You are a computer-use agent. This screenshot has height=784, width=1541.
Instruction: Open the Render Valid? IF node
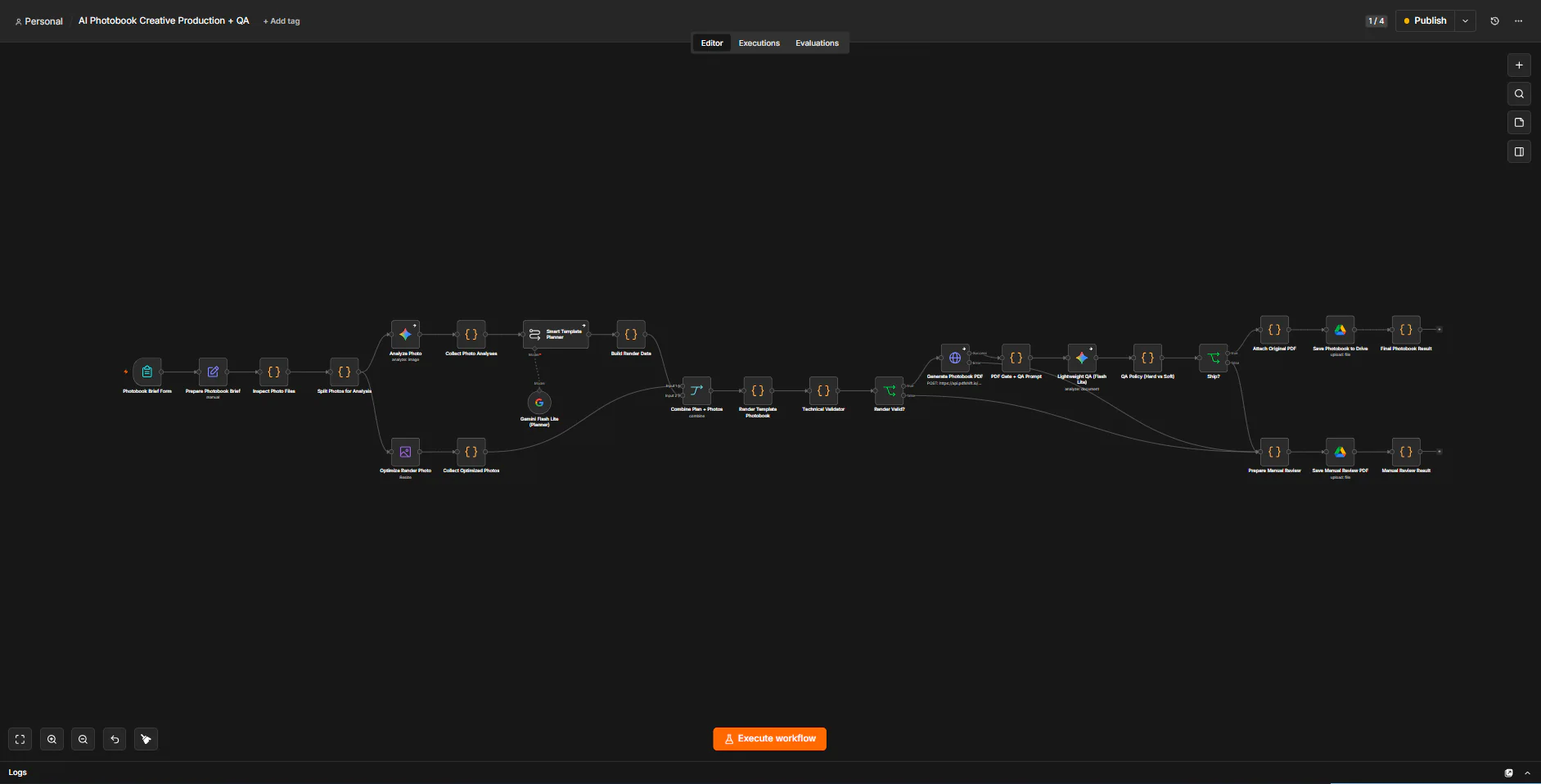890,390
